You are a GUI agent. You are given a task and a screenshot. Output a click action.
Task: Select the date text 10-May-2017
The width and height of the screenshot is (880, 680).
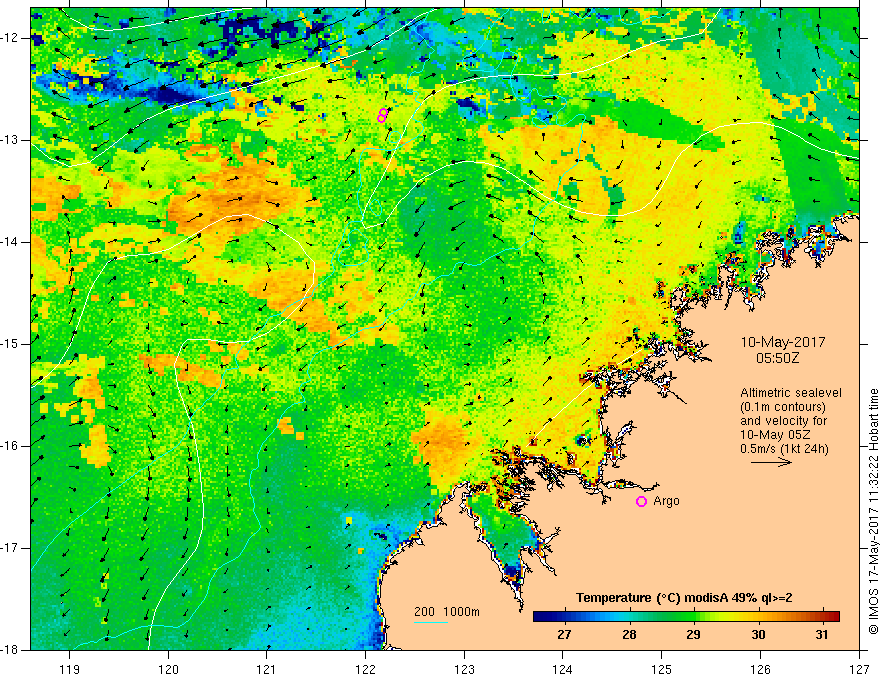tap(782, 342)
